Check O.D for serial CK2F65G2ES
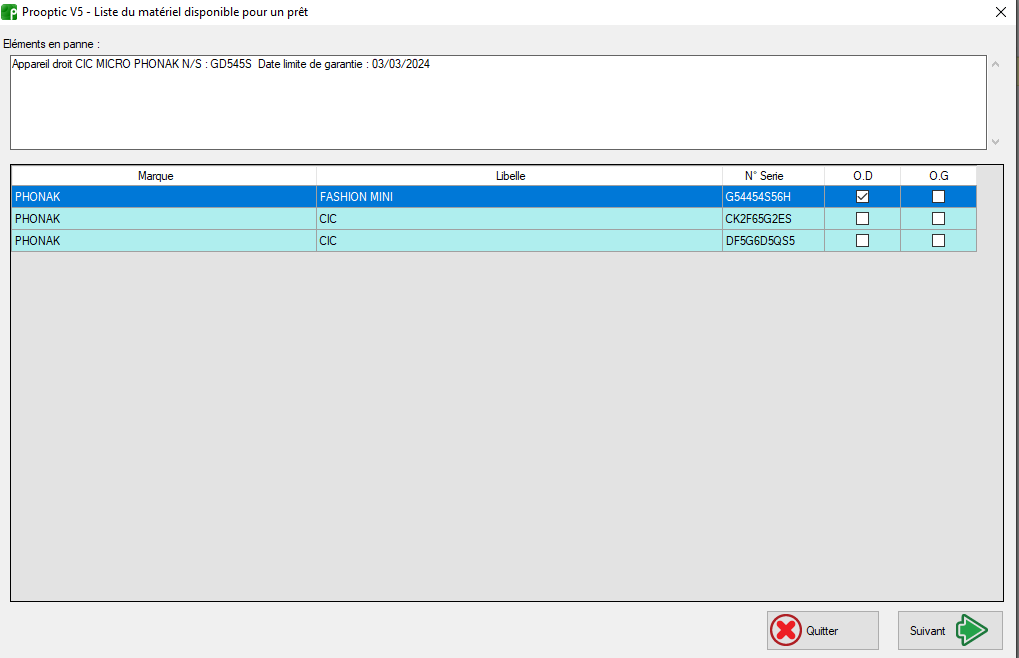1019x658 pixels. (862, 218)
